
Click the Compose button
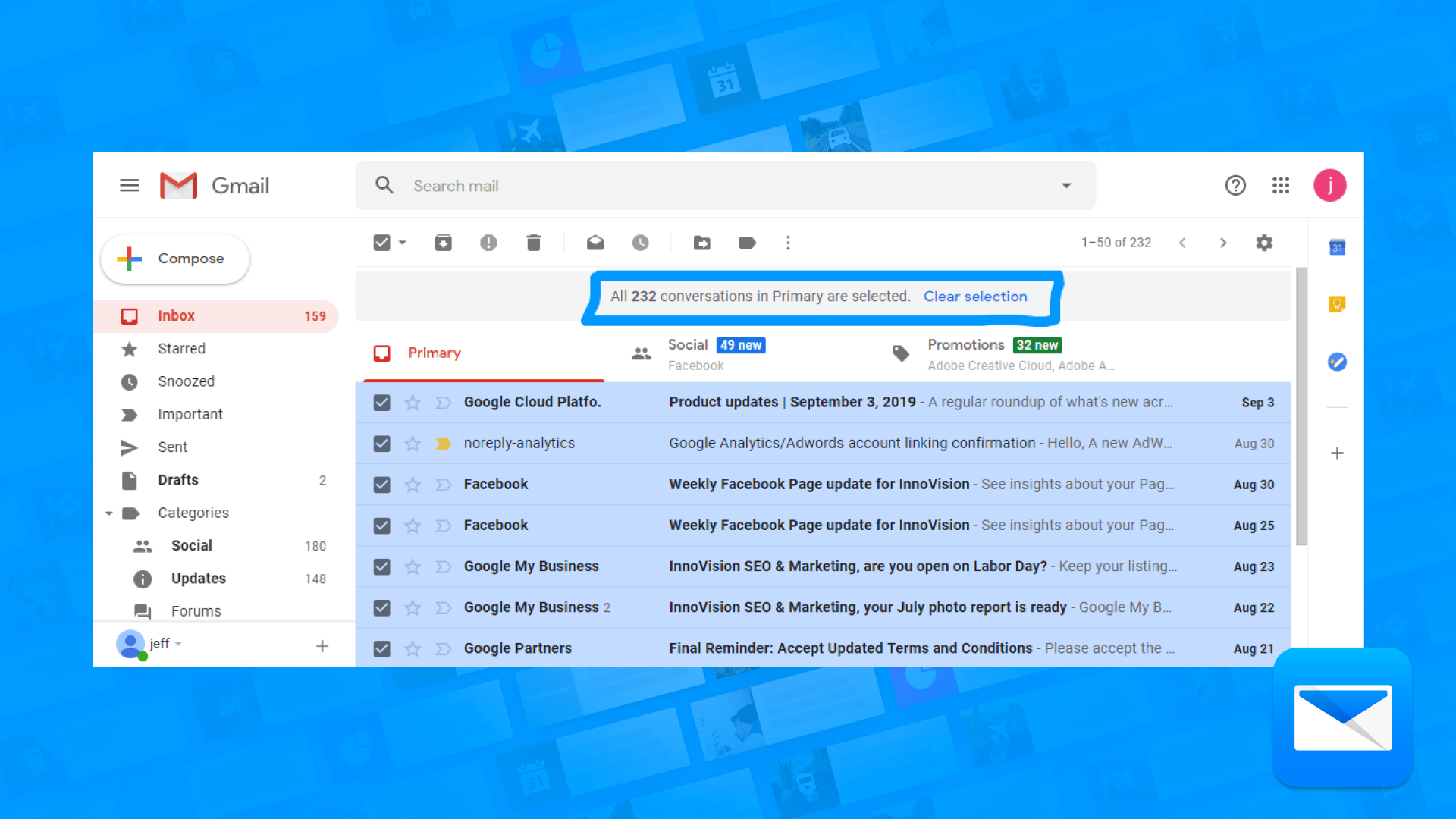(x=175, y=259)
